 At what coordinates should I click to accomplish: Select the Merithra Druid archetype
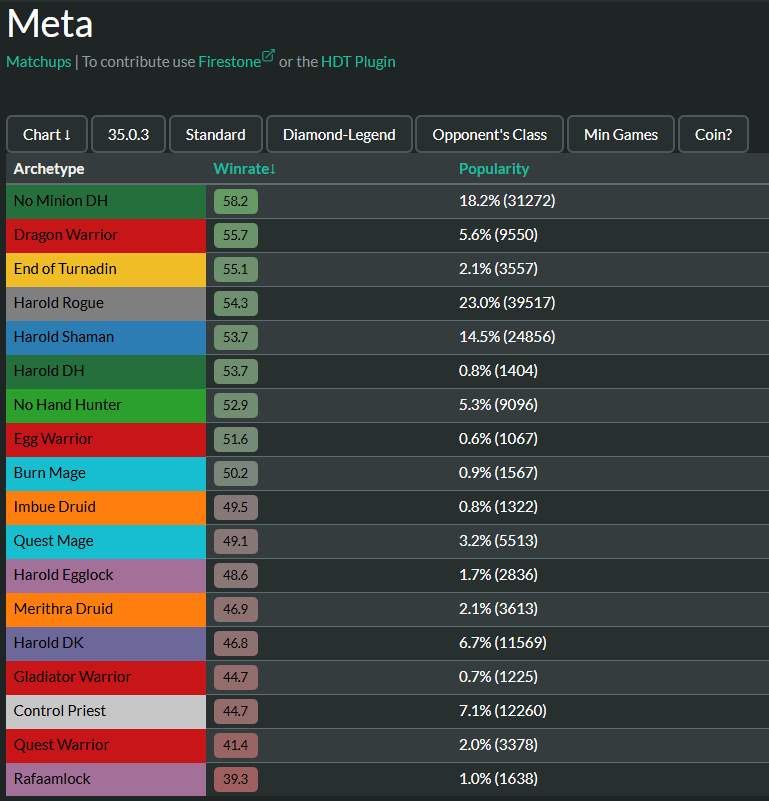pyautogui.click(x=106, y=609)
